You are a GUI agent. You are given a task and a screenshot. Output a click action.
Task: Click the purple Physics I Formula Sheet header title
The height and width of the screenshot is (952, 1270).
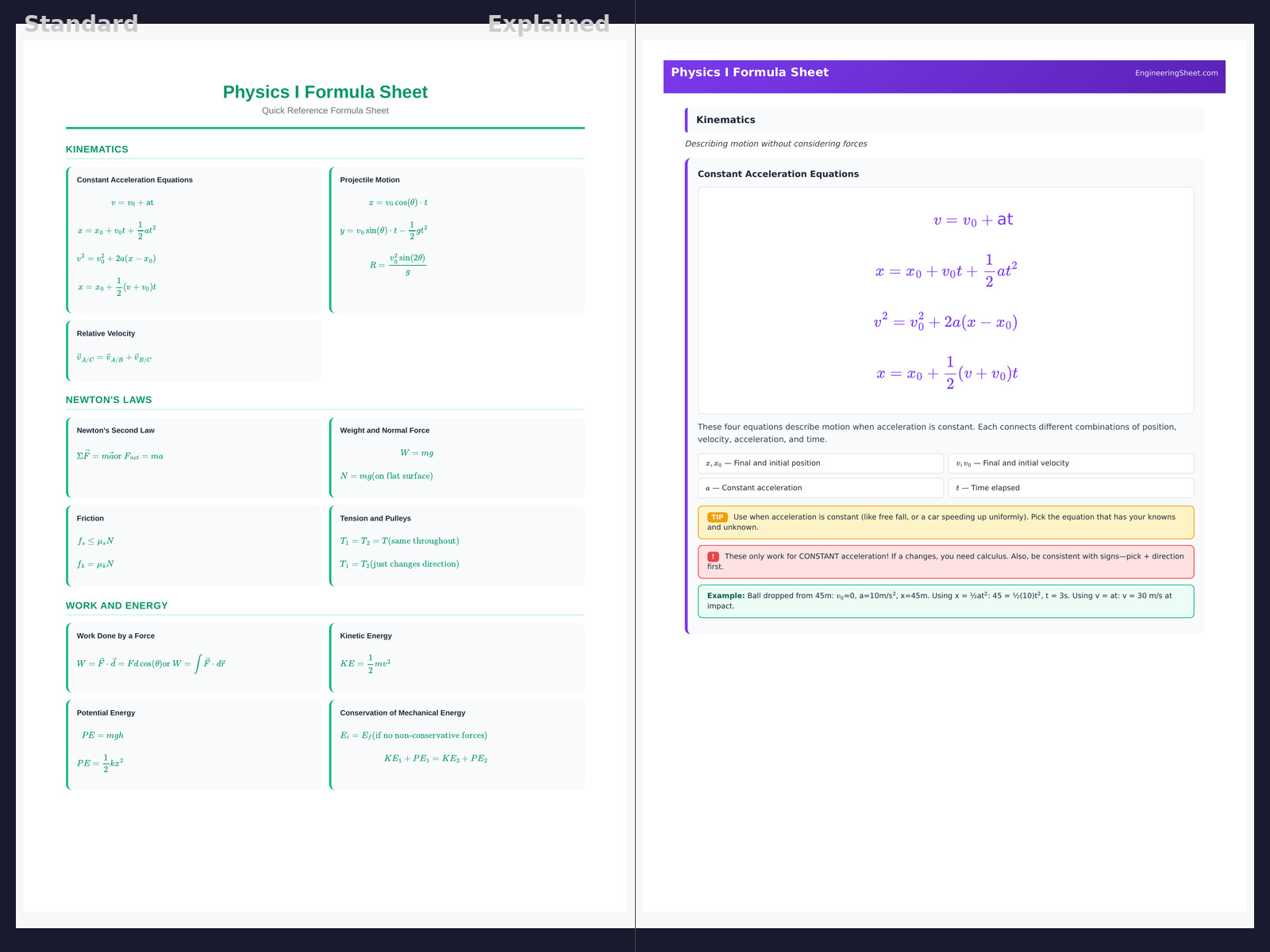tap(749, 72)
